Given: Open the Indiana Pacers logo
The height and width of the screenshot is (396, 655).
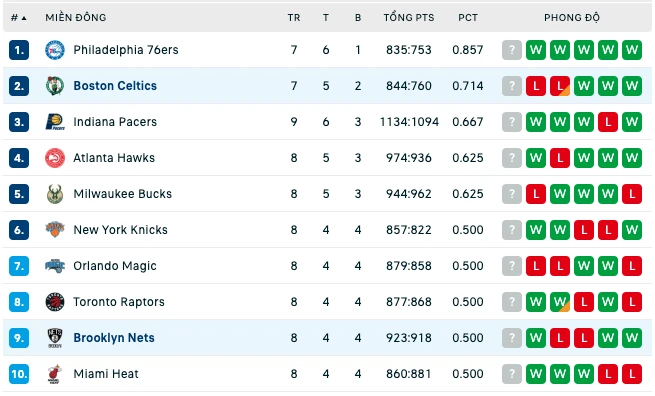Looking at the screenshot, I should [x=55, y=122].
